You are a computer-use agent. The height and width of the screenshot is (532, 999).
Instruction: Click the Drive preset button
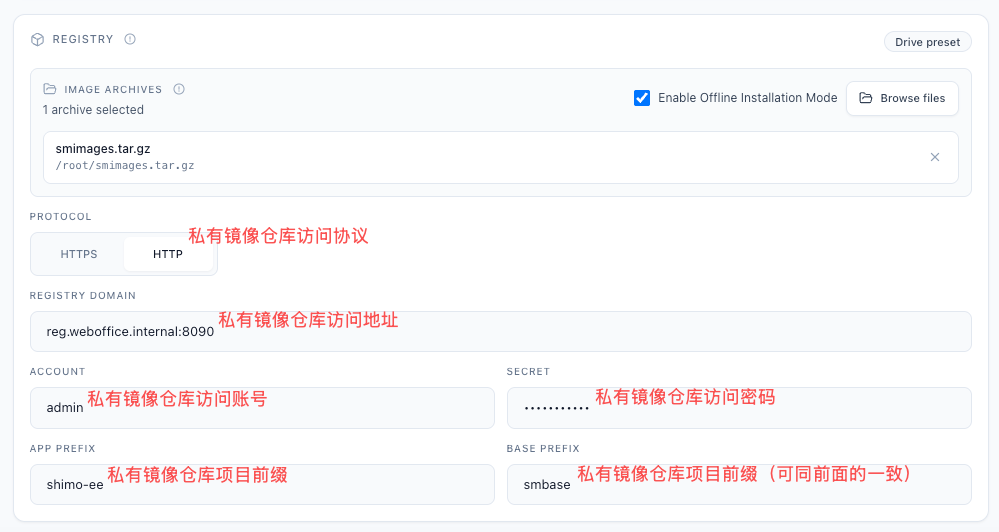[x=928, y=42]
